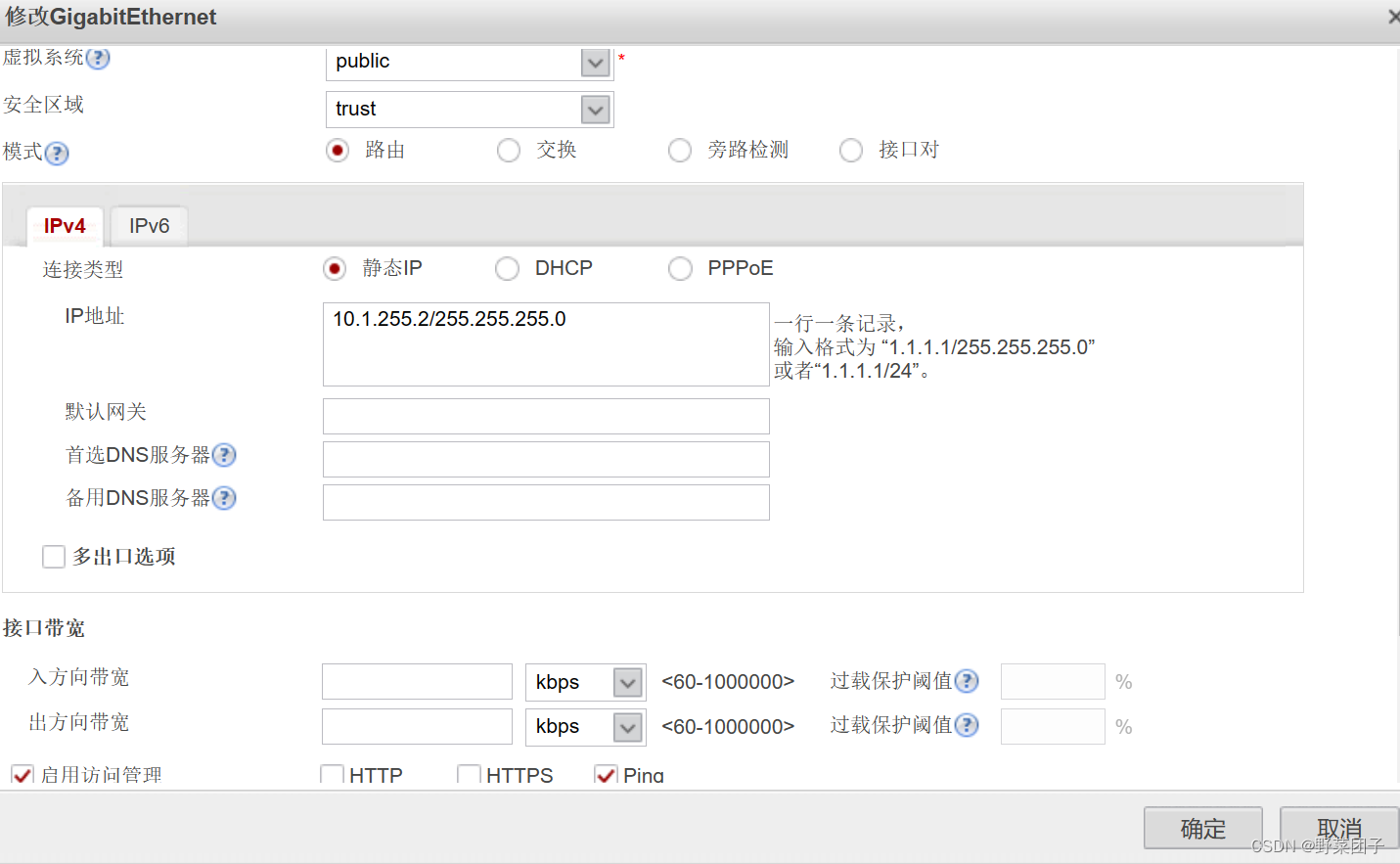1400x864 pixels.
Task: Open 出方向带宽 kbps unit dropdown
Action: (x=627, y=727)
